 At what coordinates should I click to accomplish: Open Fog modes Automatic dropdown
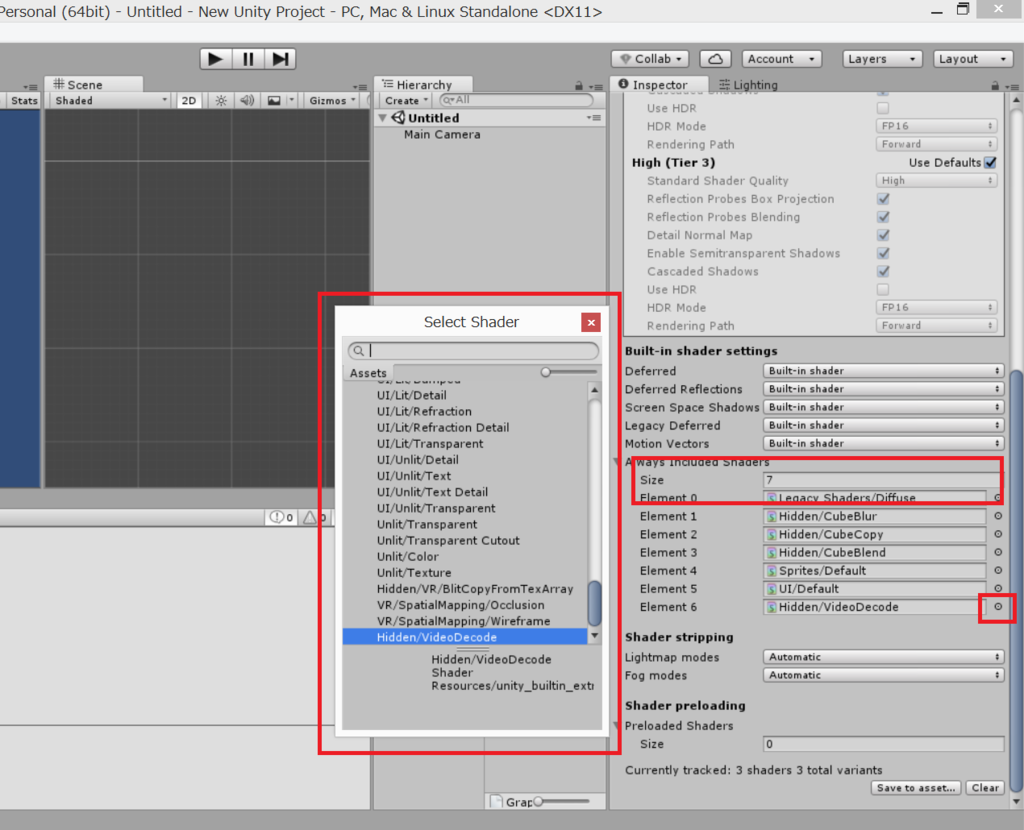point(883,675)
